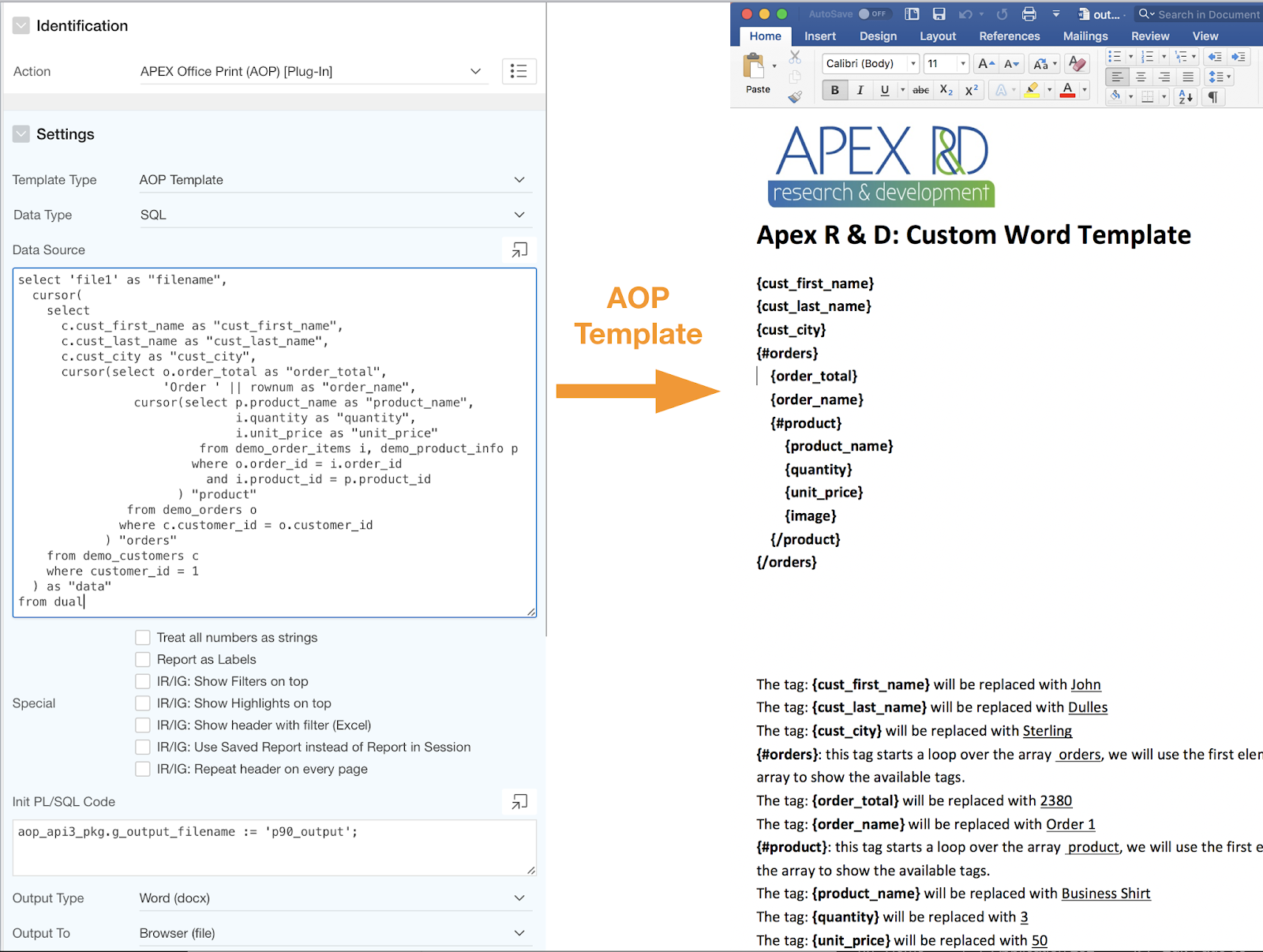Enable 'IR/IG: Show Highlights on top'
The width and height of the screenshot is (1263, 952).
(x=143, y=703)
